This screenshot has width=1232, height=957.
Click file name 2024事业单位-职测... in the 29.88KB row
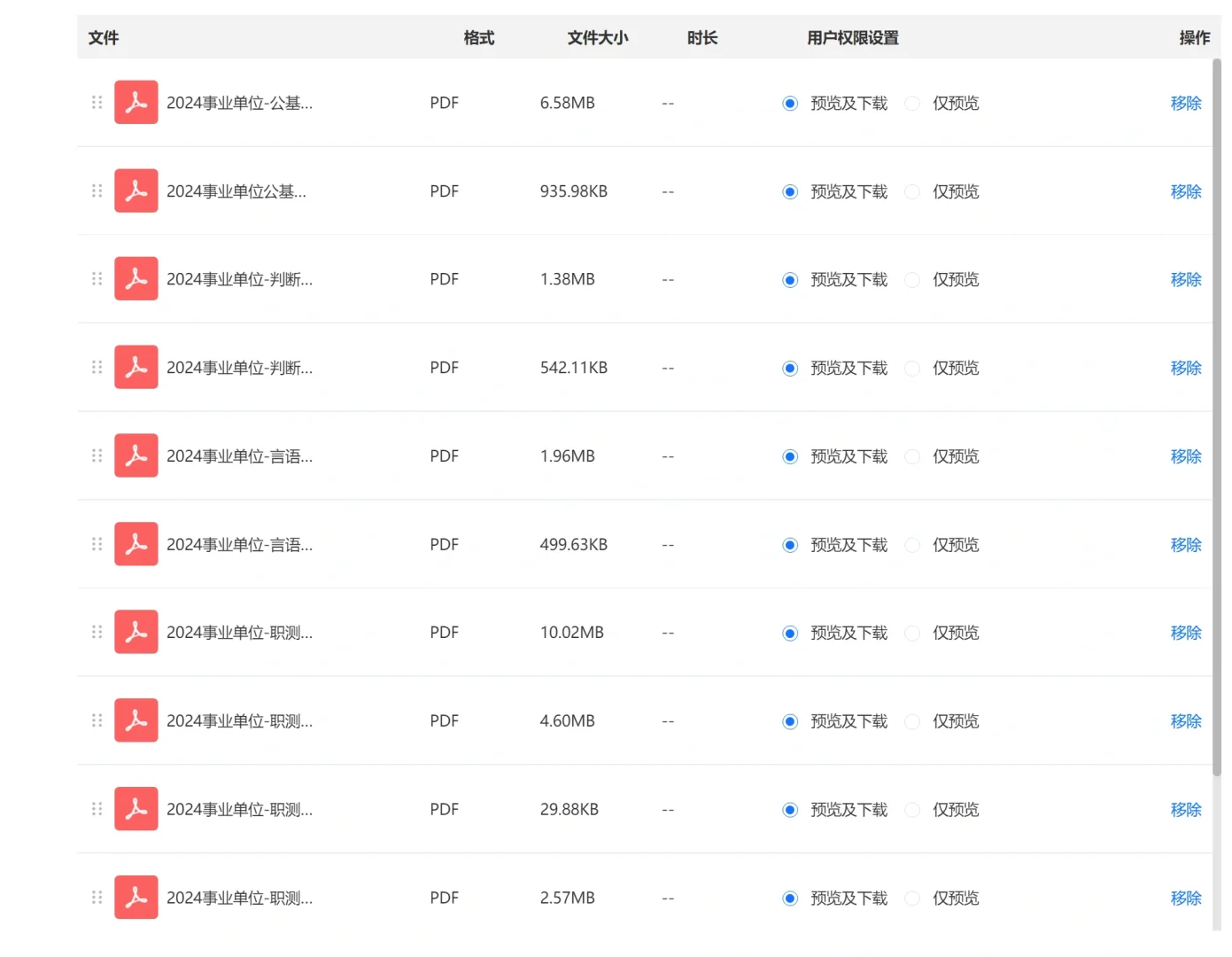239,810
